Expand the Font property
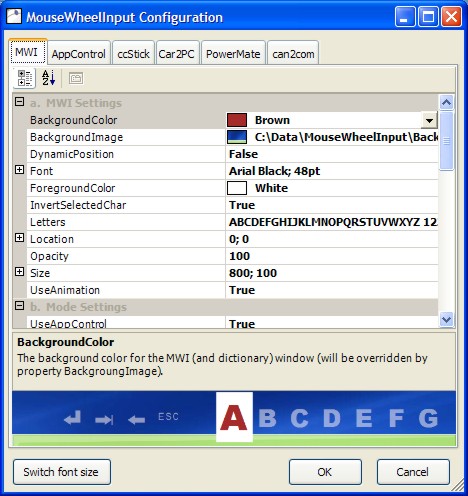 (20, 170)
